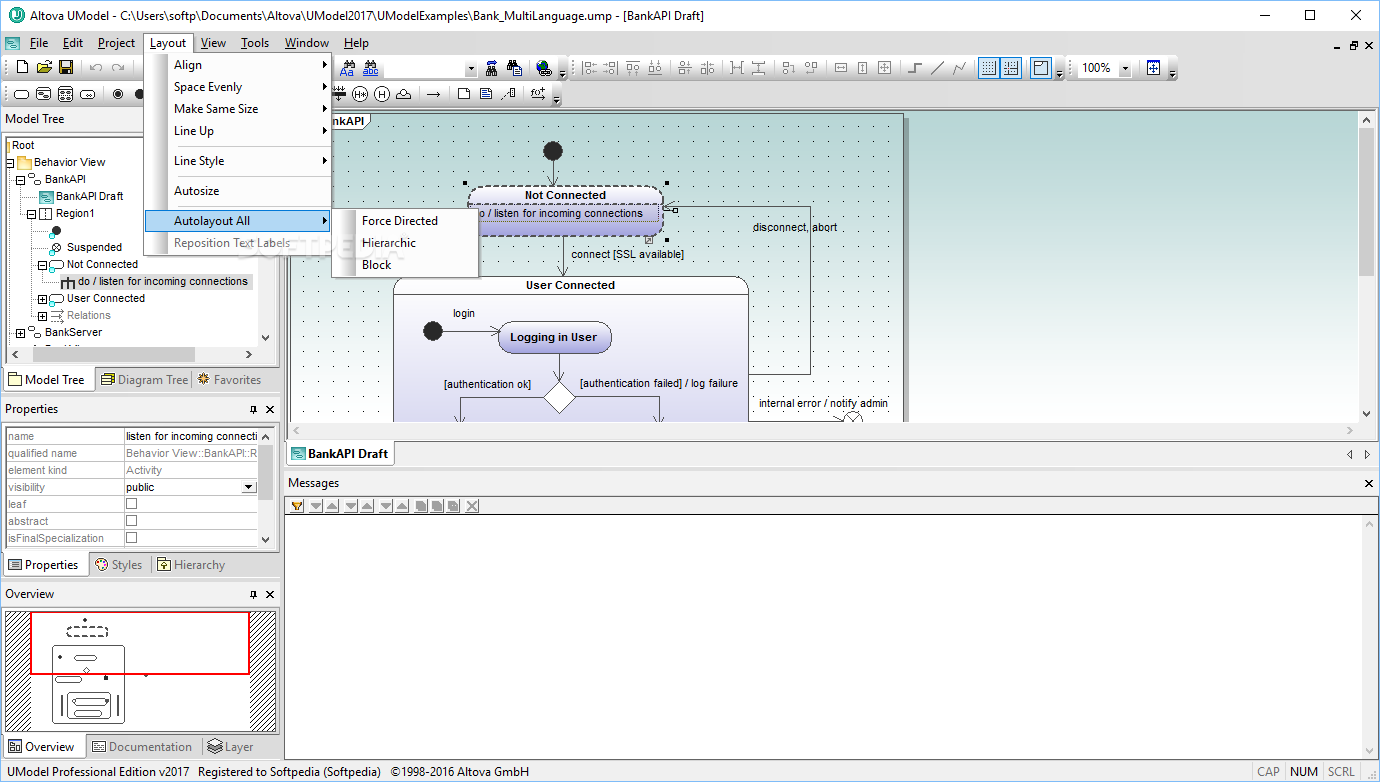The width and height of the screenshot is (1380, 782).
Task: Click the Overview red viewport rectangle
Action: tap(140, 643)
